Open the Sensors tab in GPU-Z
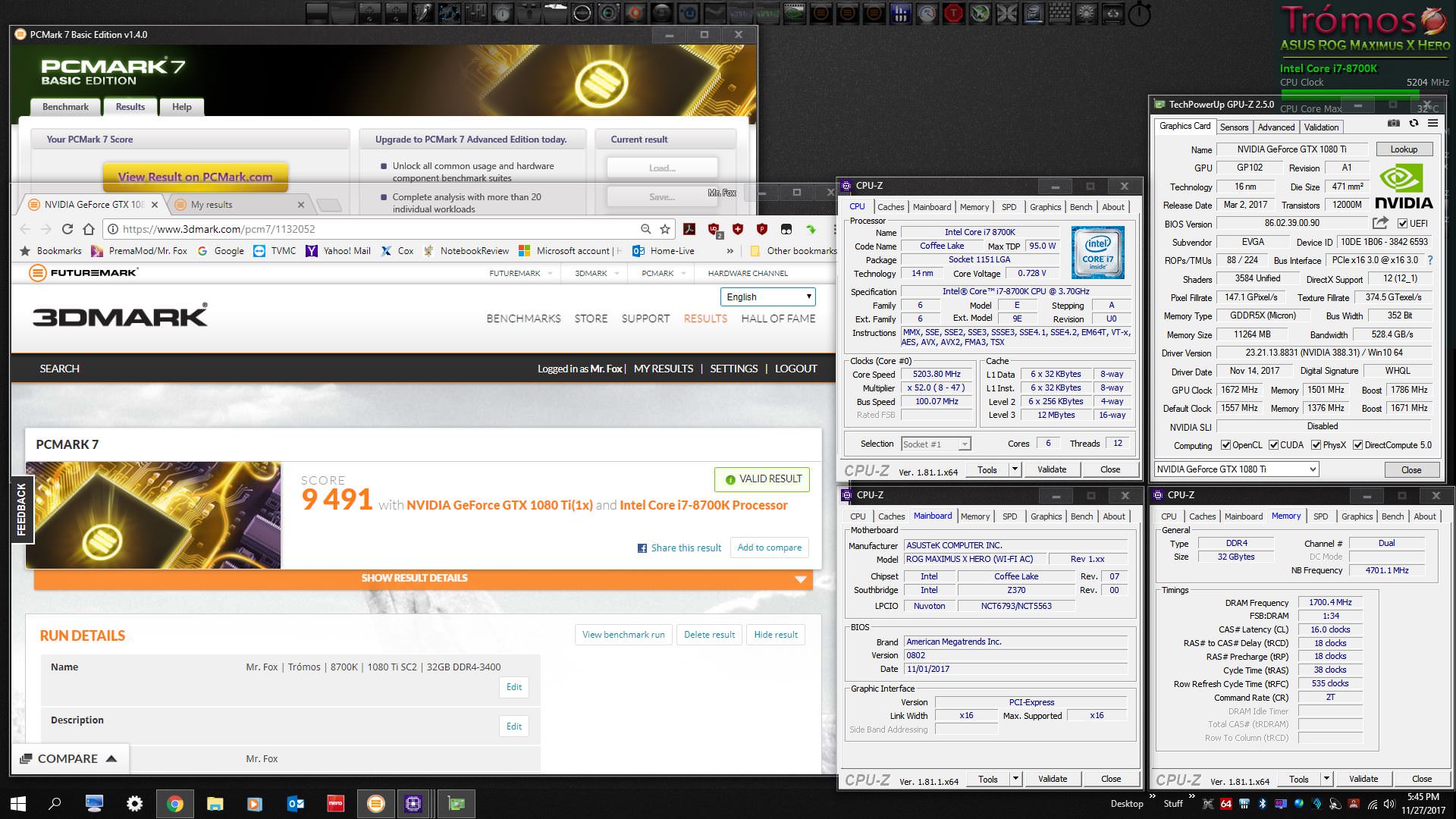Viewport: 1456px width, 819px height. click(1234, 127)
